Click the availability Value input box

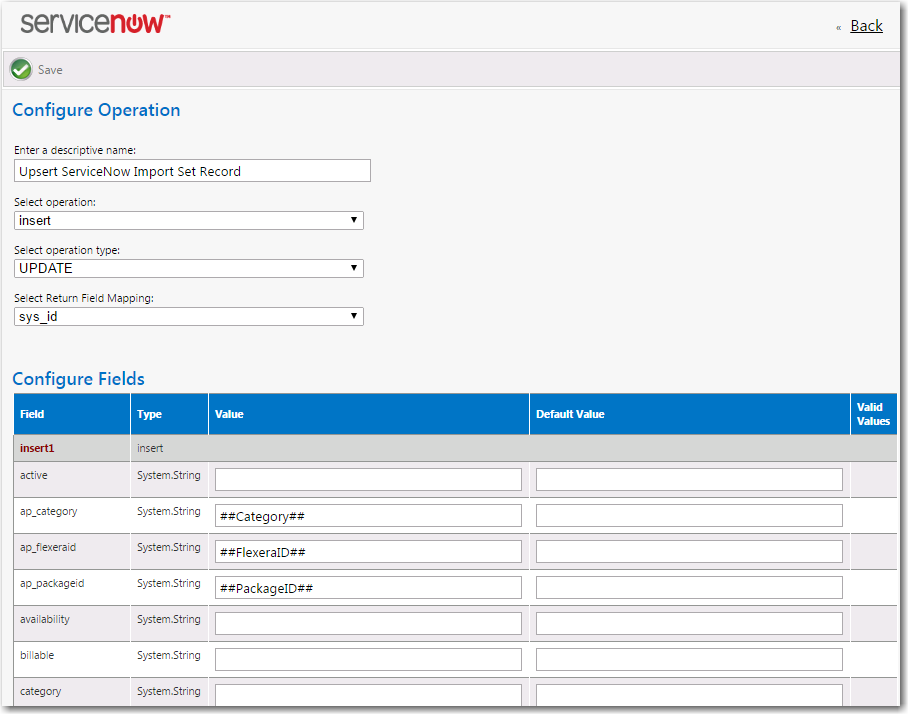click(x=368, y=623)
